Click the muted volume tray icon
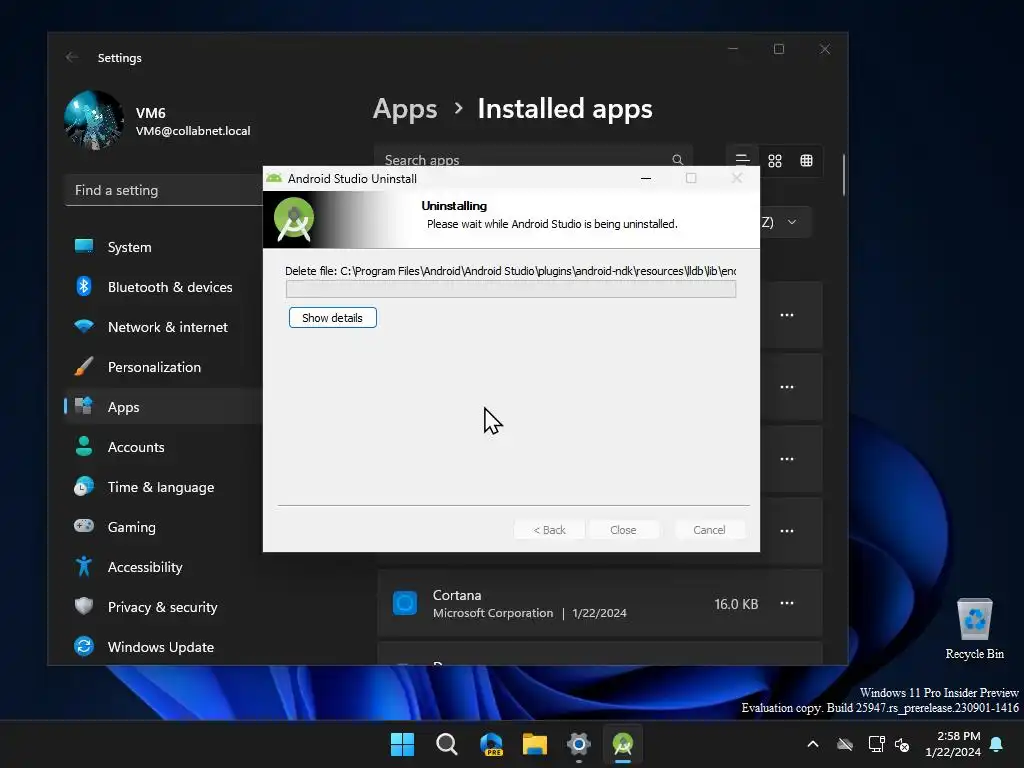This screenshot has width=1024, height=768. [902, 744]
